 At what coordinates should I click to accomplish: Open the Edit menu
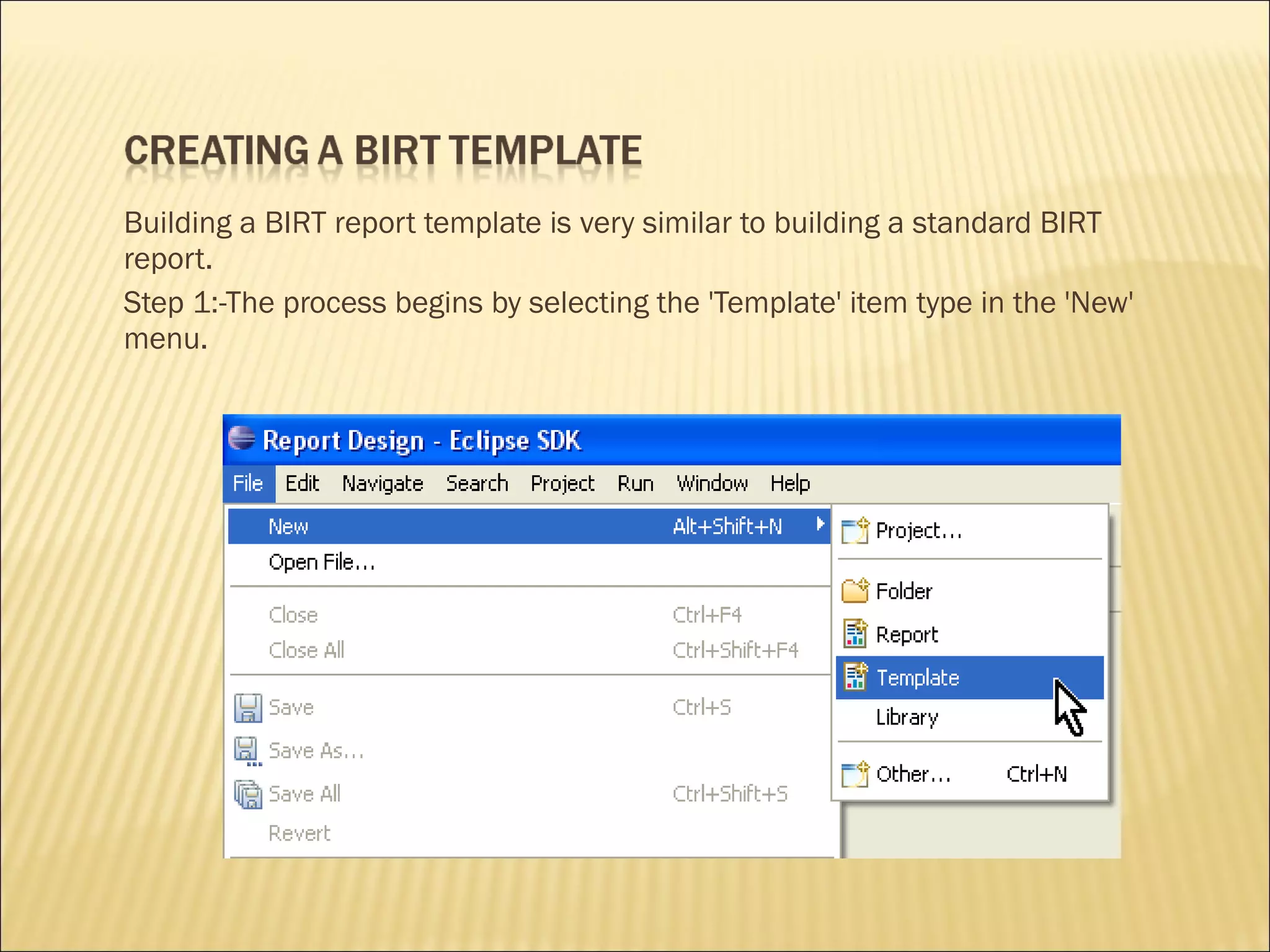tap(302, 483)
